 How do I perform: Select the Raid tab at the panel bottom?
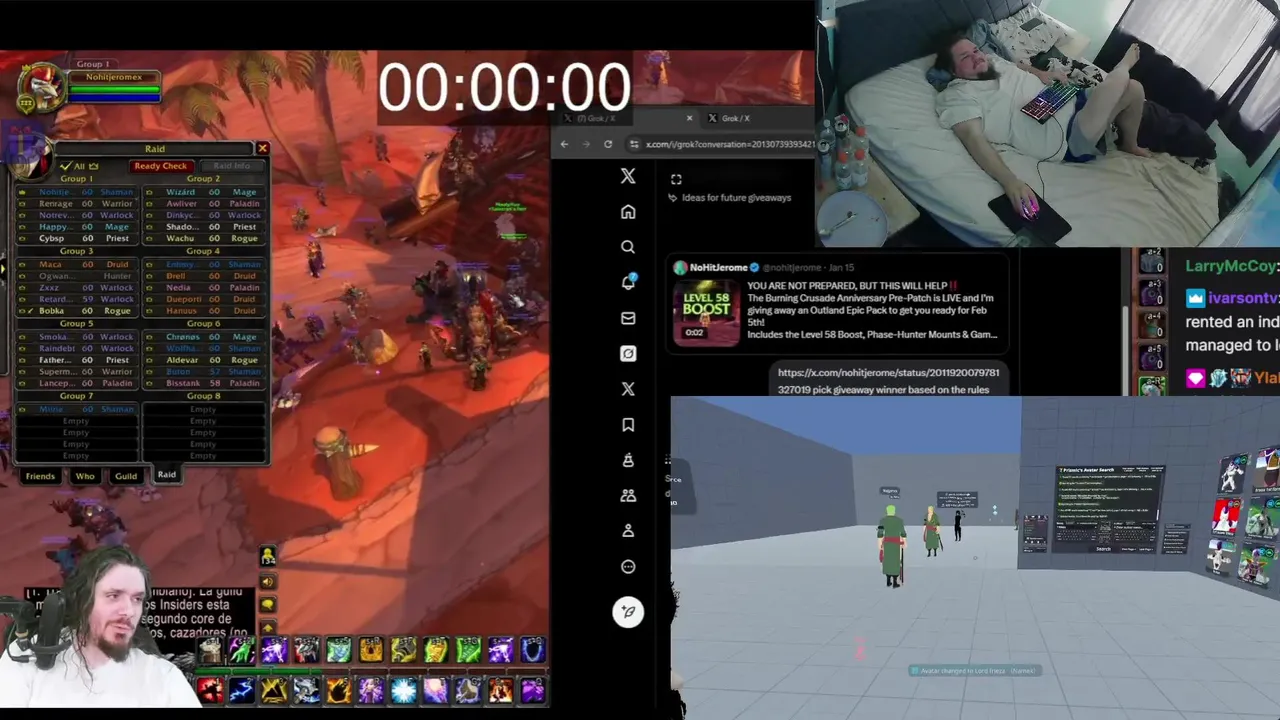[167, 475]
